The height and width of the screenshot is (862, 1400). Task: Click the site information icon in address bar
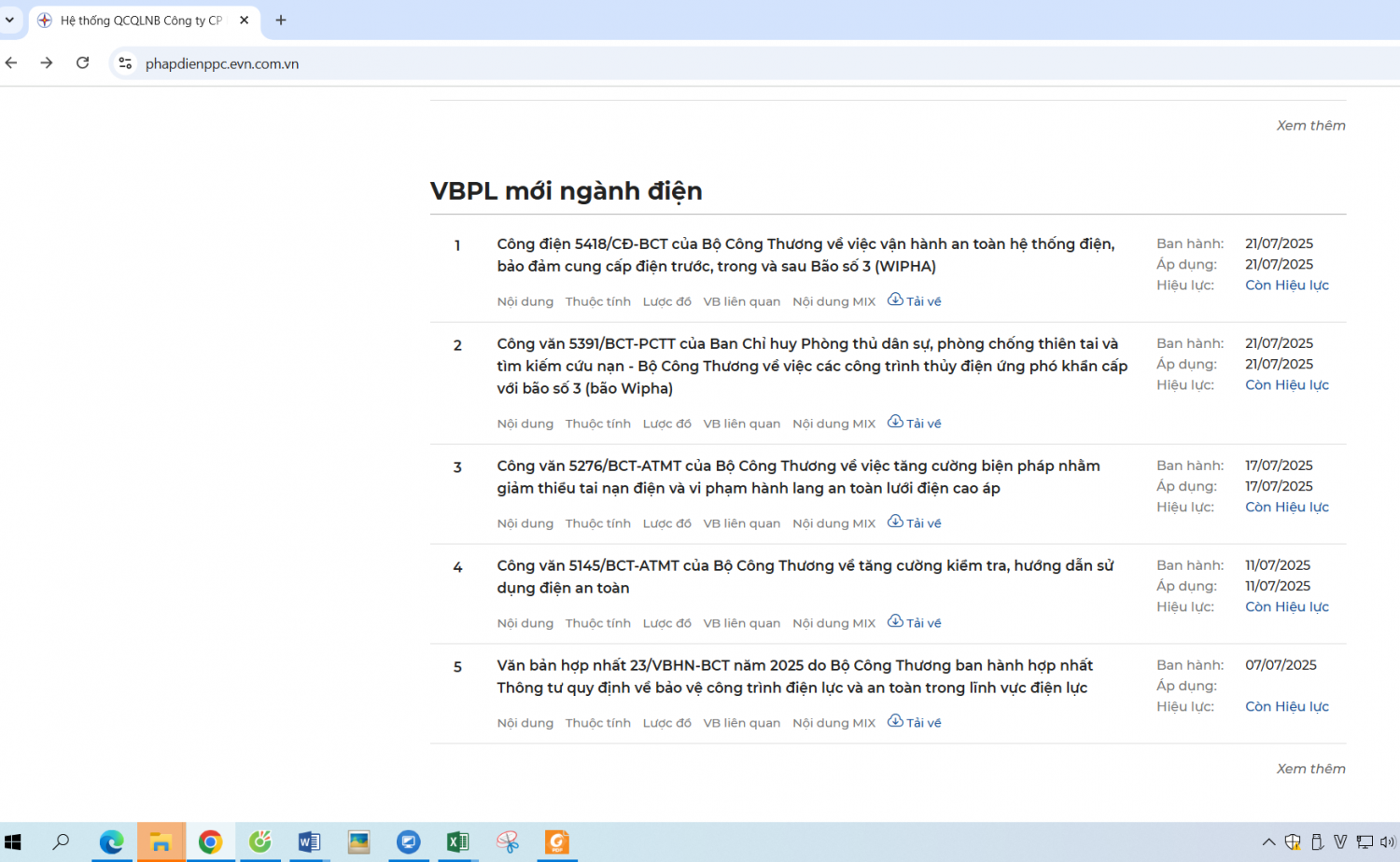click(125, 63)
